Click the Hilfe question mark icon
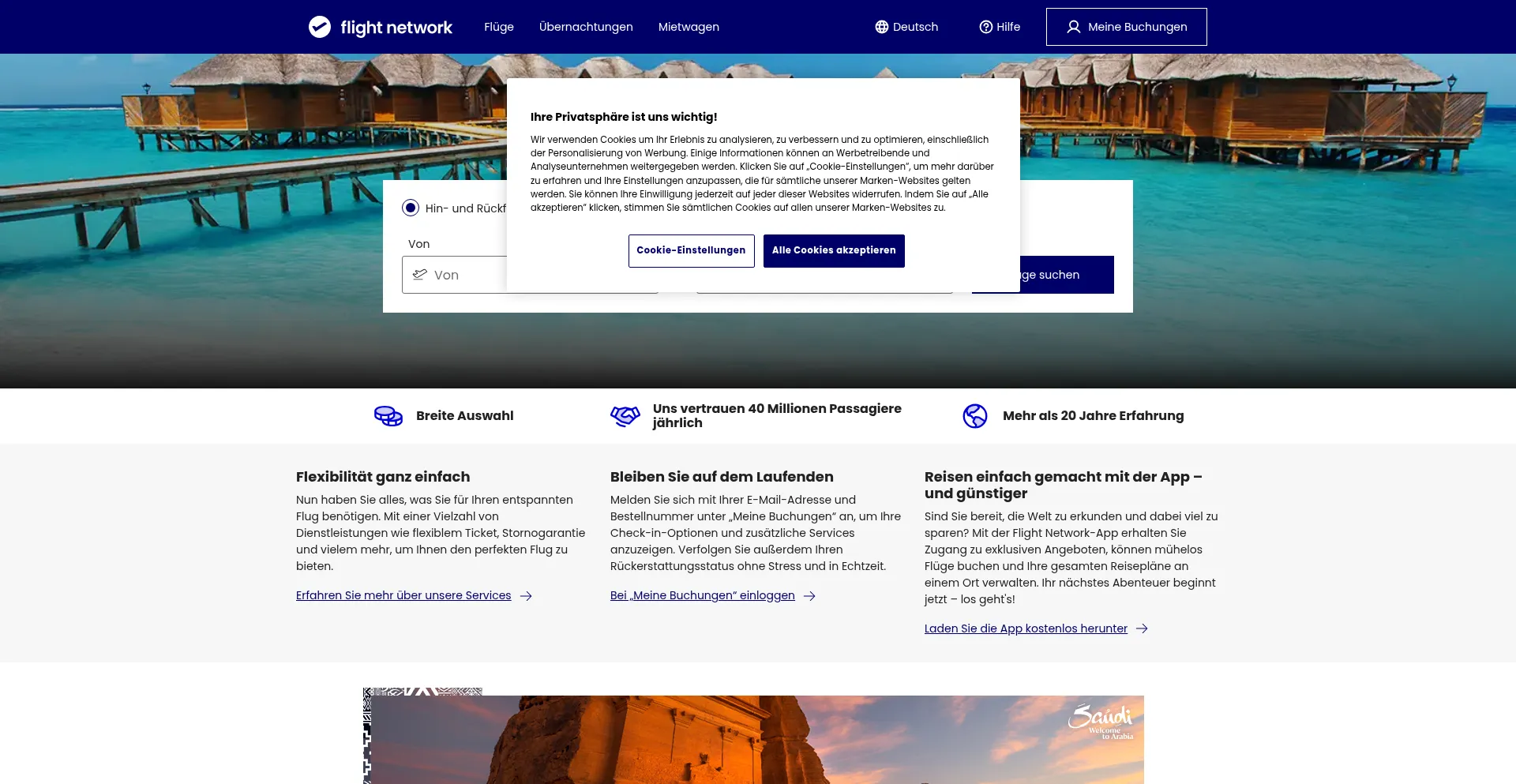This screenshot has width=1516, height=784. tap(986, 27)
